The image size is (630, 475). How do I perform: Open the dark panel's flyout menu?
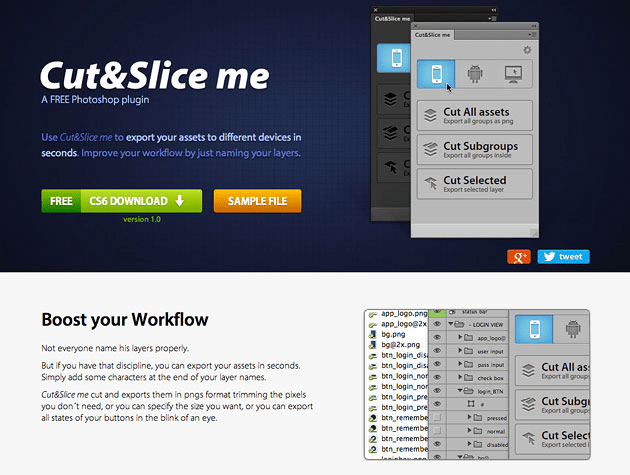click(492, 18)
